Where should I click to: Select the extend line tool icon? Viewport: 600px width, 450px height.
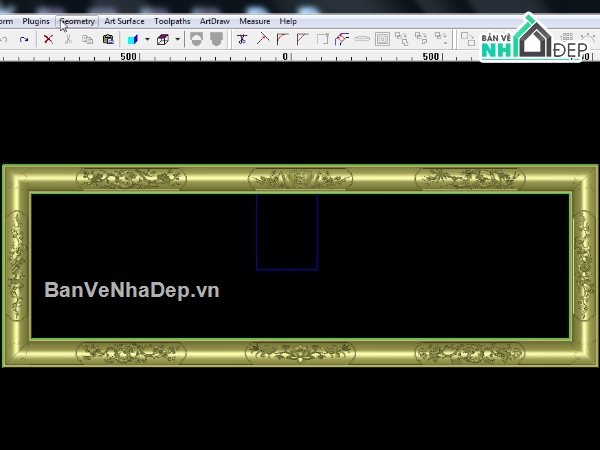[x=263, y=39]
